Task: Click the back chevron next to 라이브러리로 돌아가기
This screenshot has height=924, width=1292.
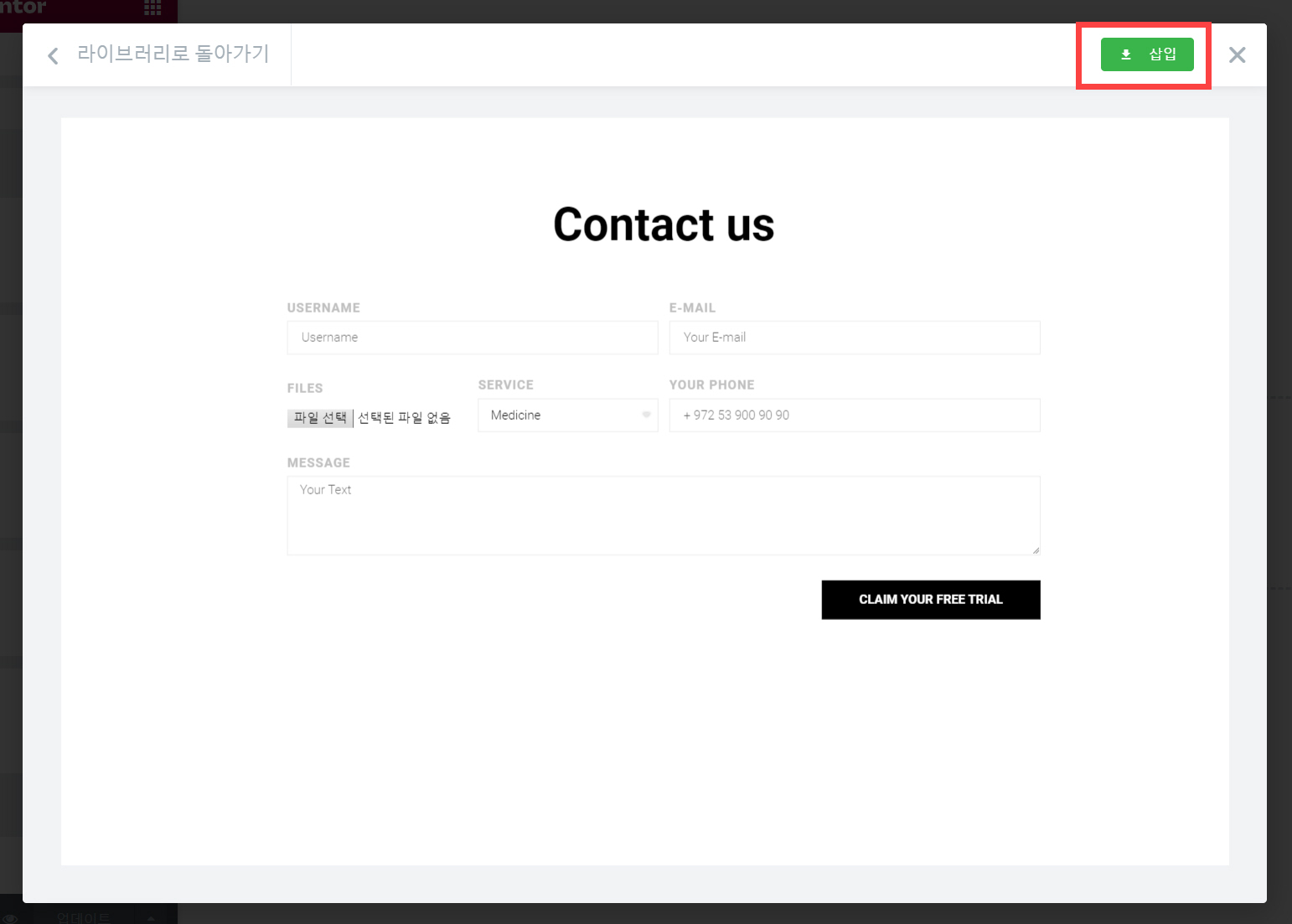Action: (x=52, y=54)
